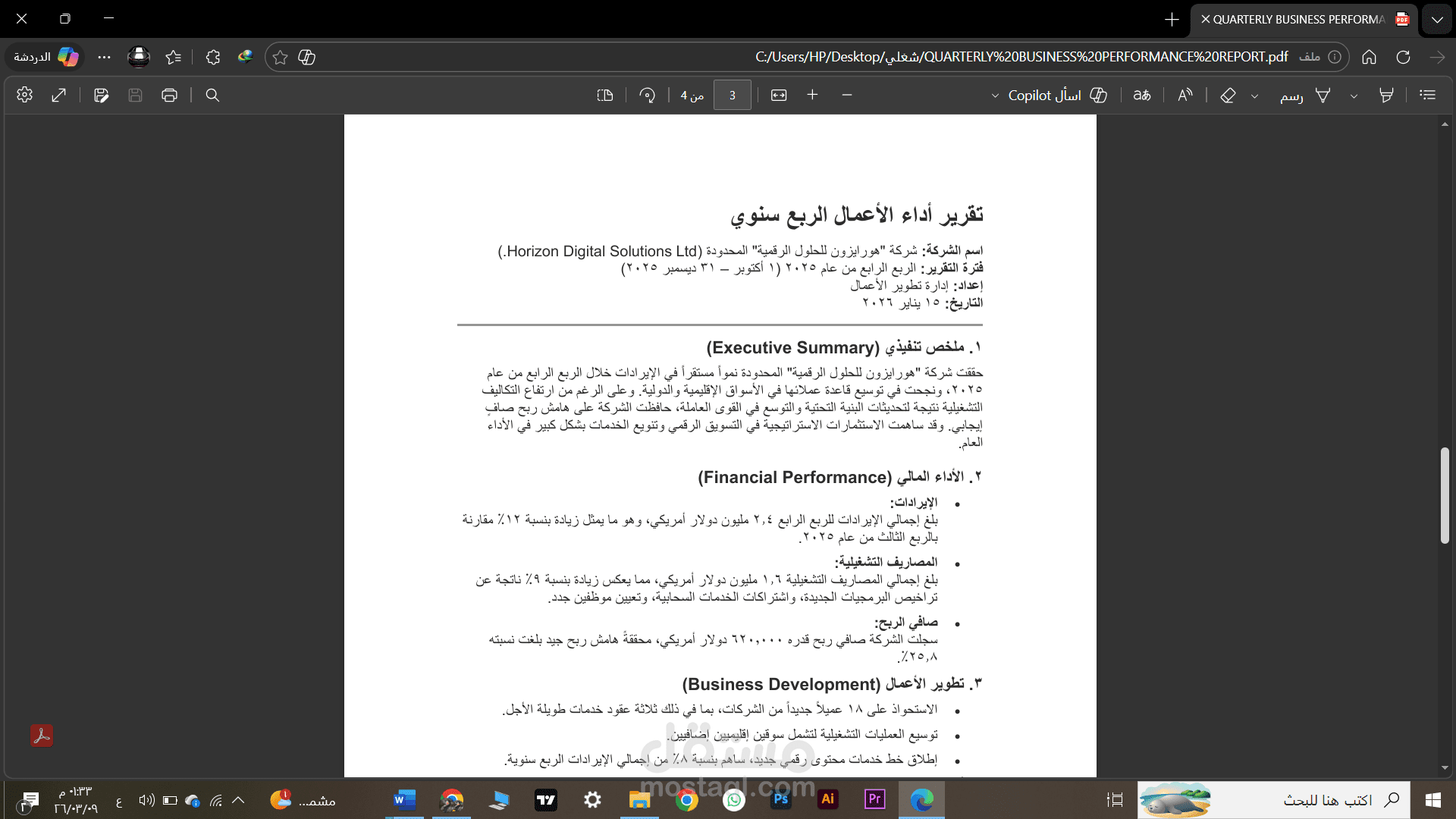Click the page number input field
Image resolution: width=1456 pixels, height=819 pixels.
(x=732, y=95)
